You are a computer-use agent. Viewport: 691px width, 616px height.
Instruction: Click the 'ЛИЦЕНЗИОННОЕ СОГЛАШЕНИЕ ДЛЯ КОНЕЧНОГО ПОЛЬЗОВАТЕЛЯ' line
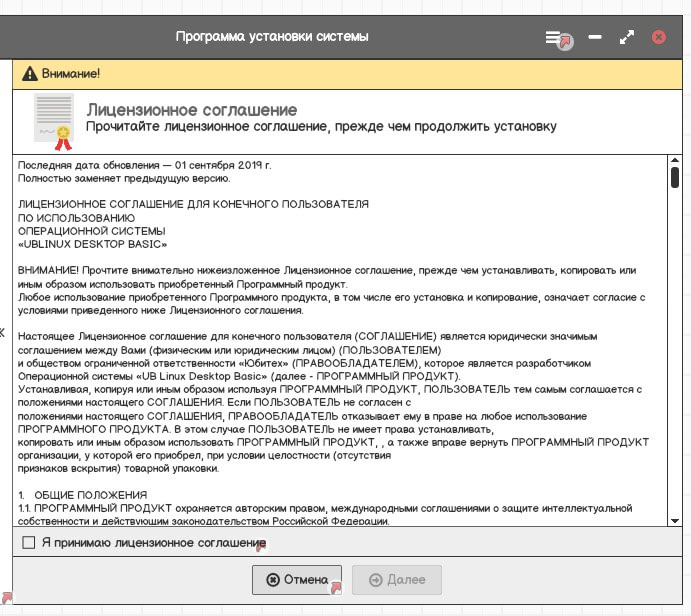[x=193, y=204]
